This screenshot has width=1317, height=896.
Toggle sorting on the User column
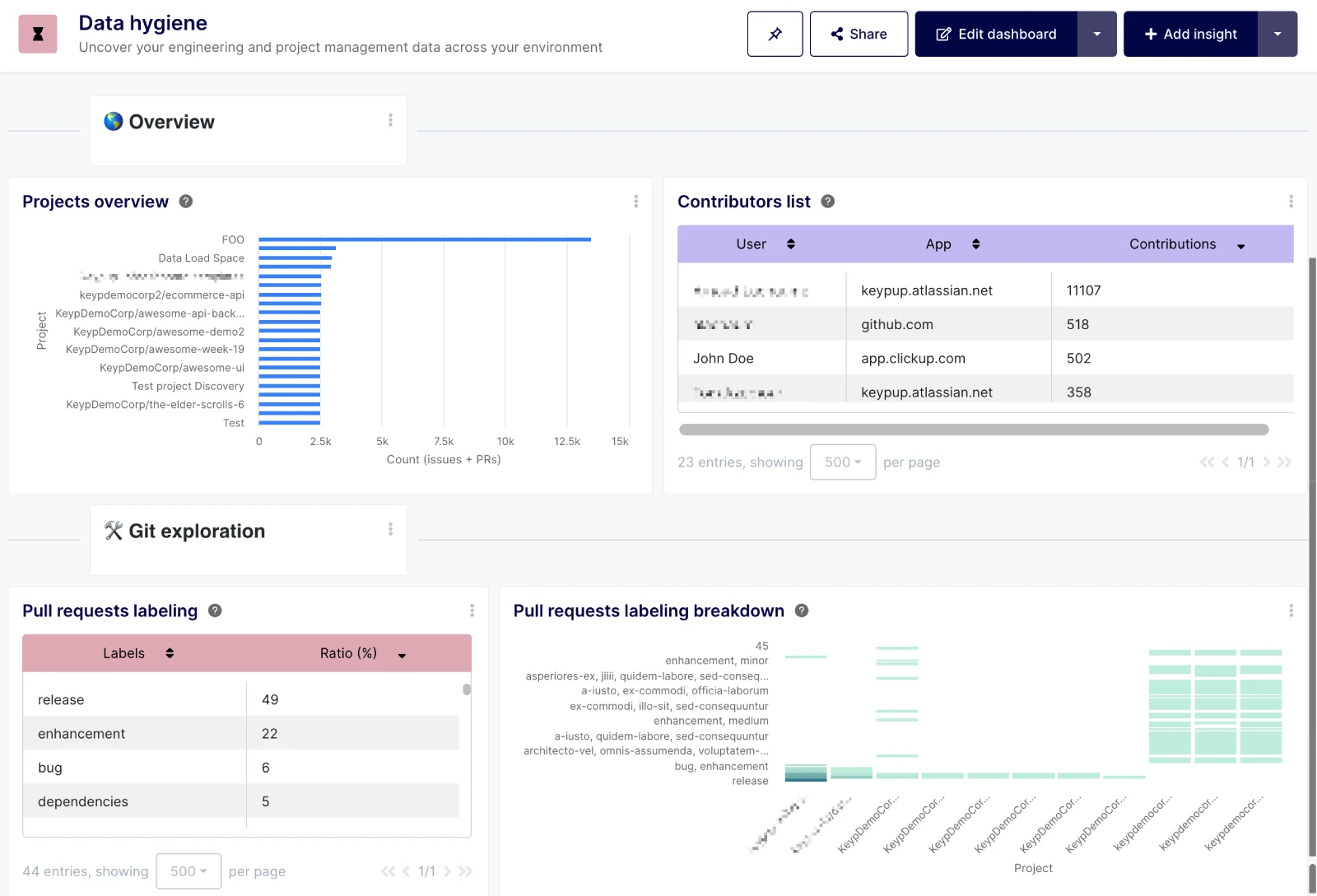click(790, 244)
